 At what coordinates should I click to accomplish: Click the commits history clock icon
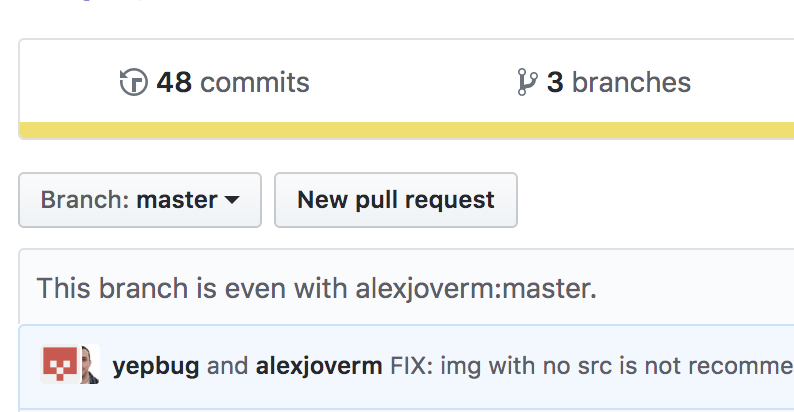coord(133,82)
